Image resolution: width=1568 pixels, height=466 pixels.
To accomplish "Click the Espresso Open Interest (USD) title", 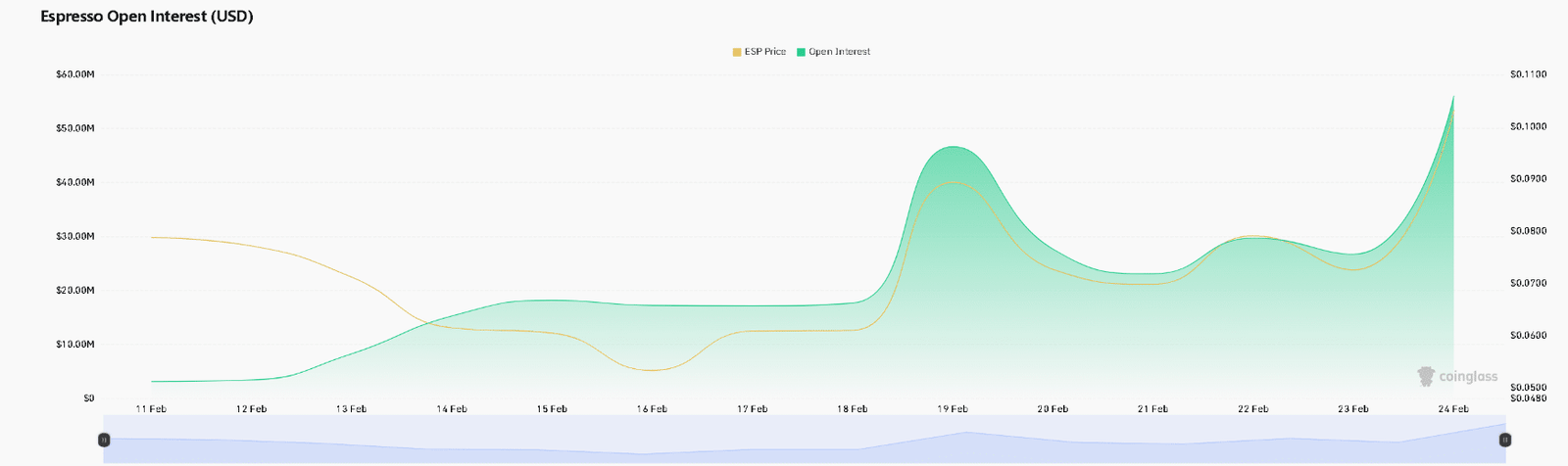I will 147,17.
